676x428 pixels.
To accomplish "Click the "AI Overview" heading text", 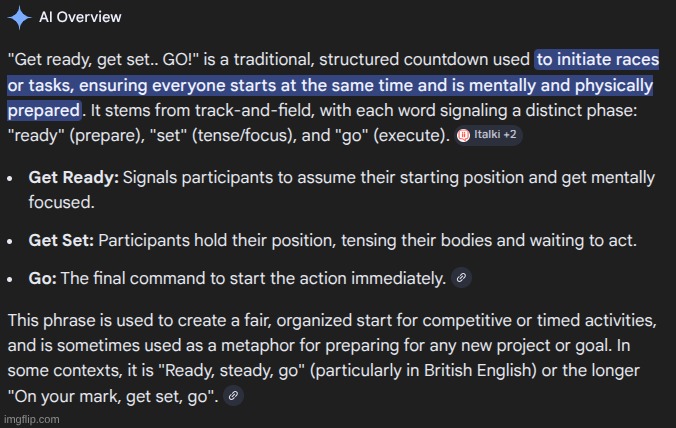I will click(80, 17).
